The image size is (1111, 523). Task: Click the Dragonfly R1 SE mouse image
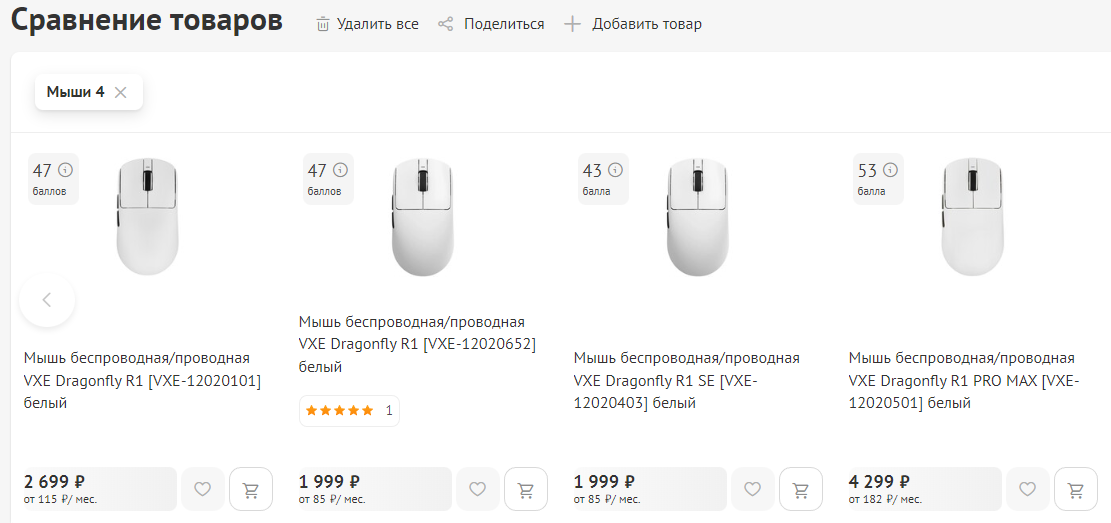[698, 217]
